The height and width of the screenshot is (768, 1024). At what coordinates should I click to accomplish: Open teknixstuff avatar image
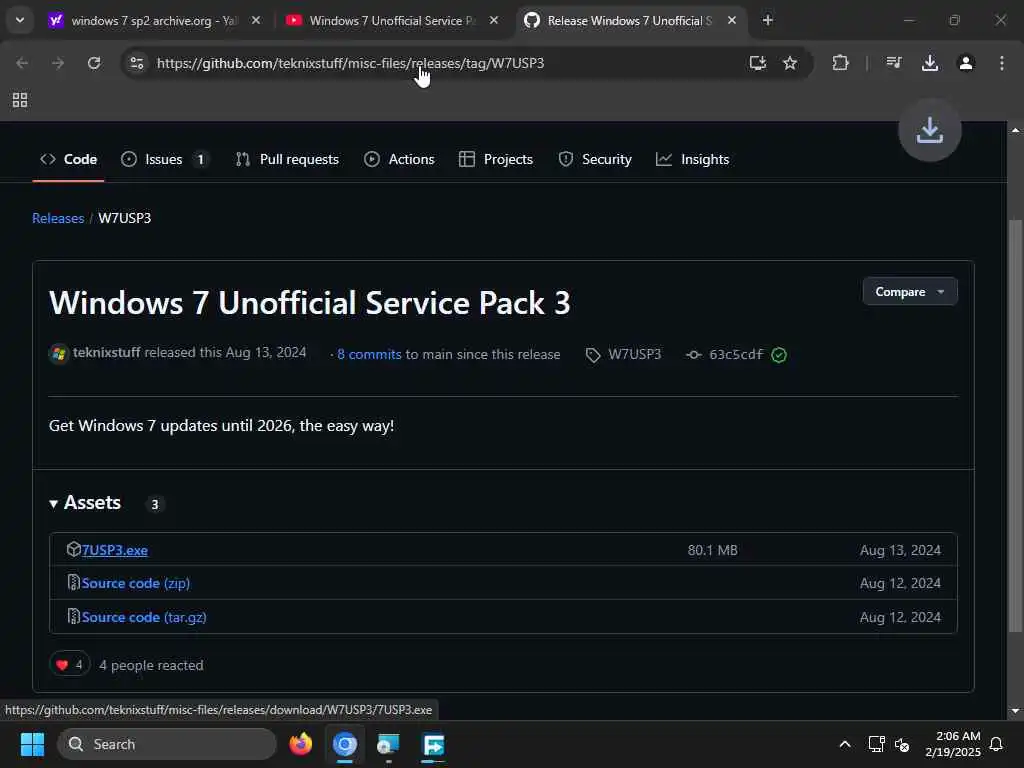[x=59, y=354]
